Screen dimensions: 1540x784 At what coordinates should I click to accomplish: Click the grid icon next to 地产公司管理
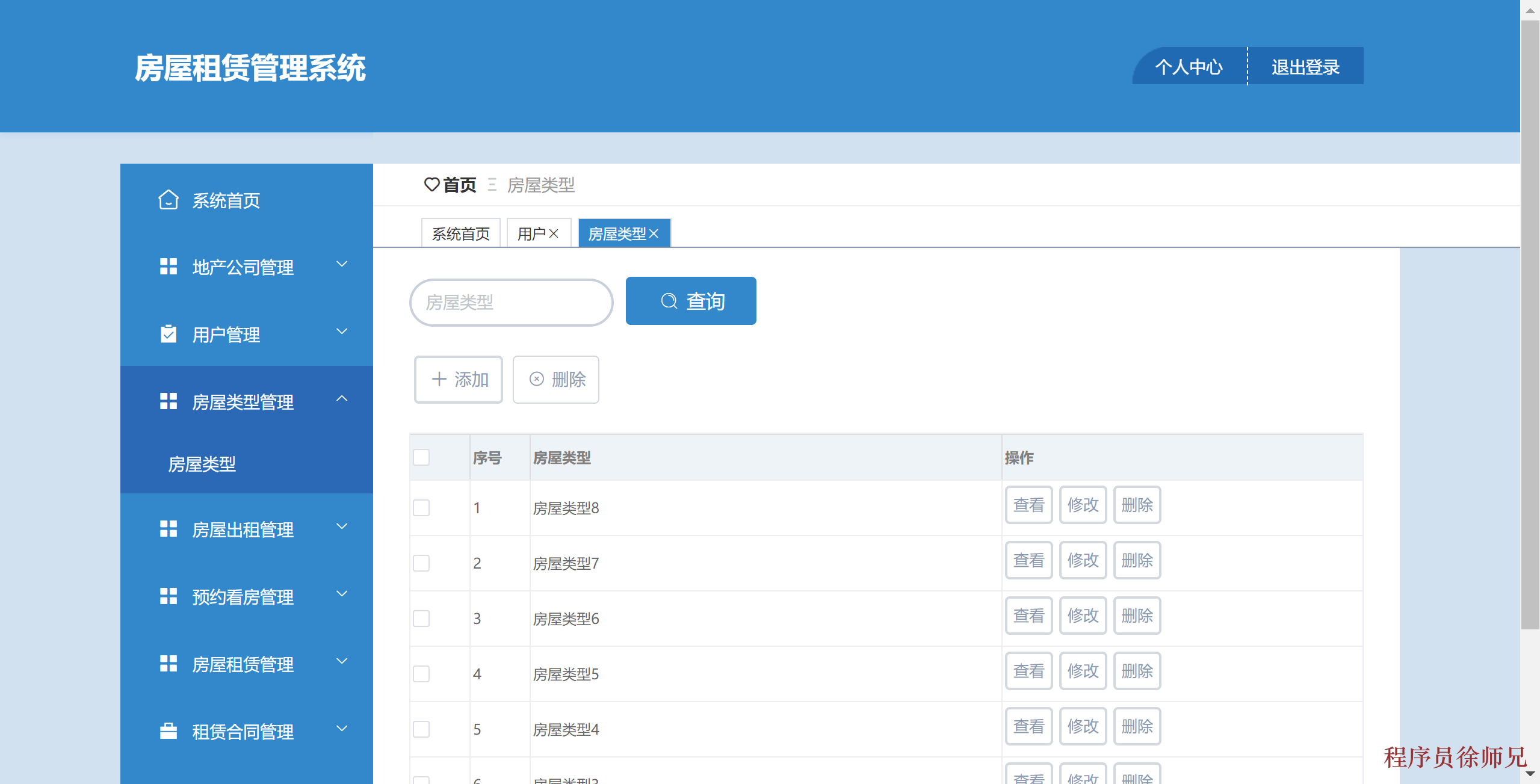pos(168,267)
